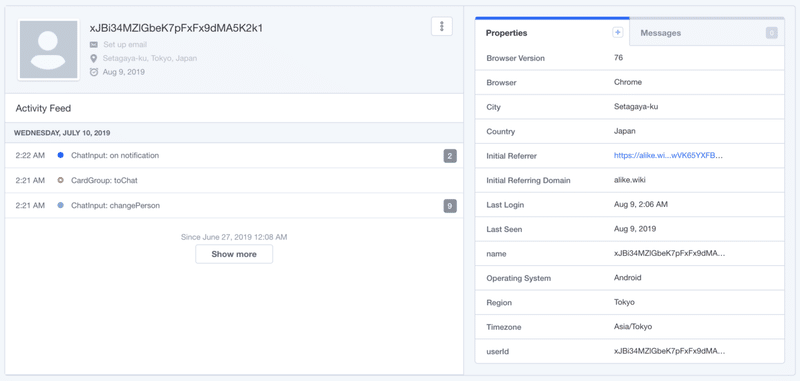Click the Timezone value Asia/Tokyo
This screenshot has width=800, height=381.
633,327
